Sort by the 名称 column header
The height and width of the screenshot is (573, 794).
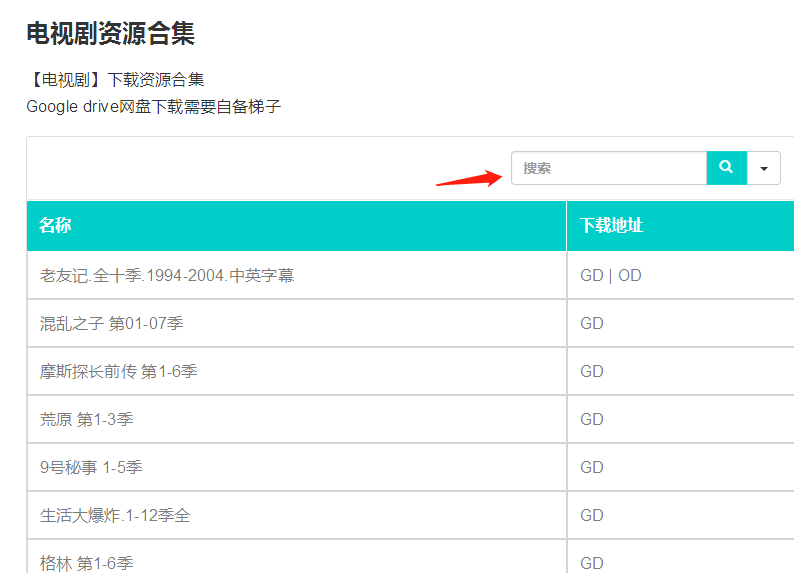[x=55, y=225]
